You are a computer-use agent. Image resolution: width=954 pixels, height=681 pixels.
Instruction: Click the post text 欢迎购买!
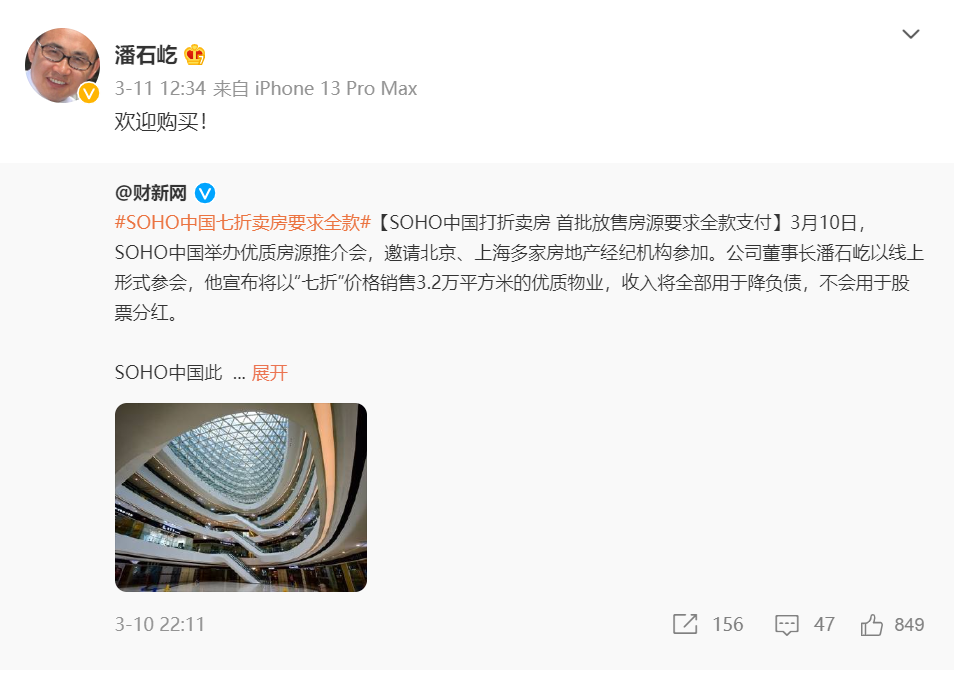161,122
